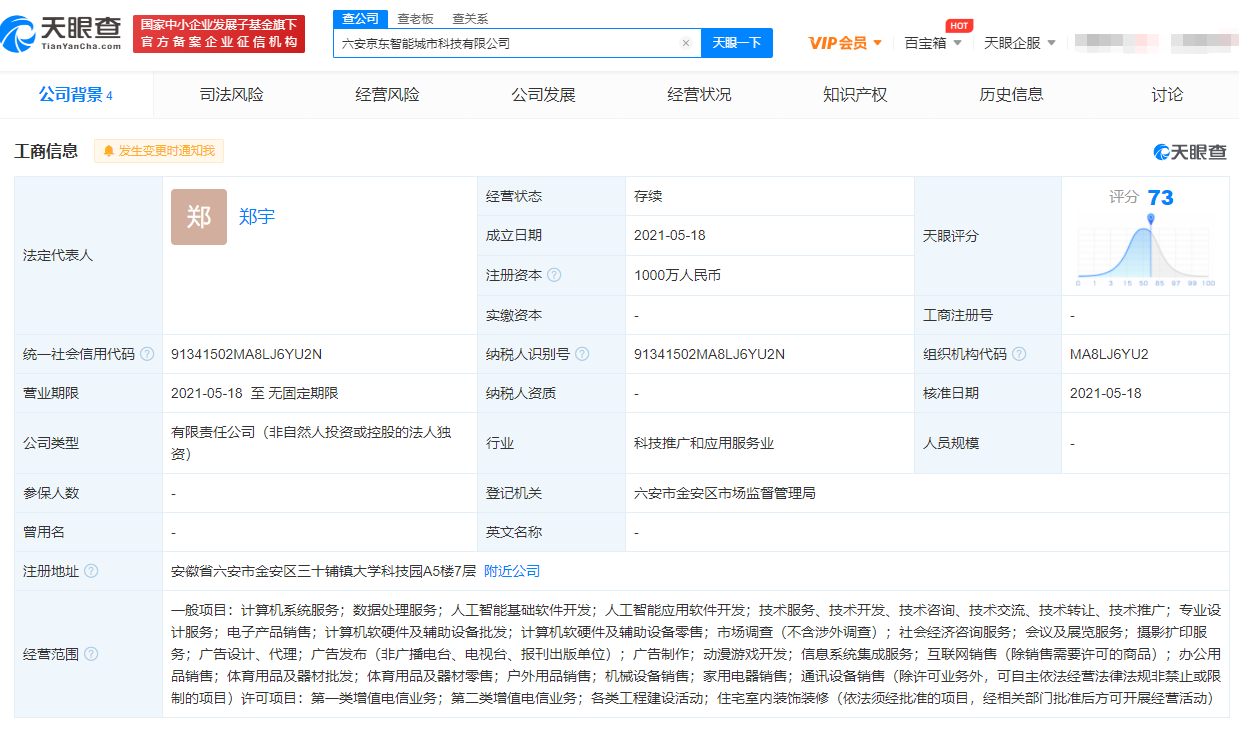Image resolution: width=1239 pixels, height=736 pixels.
Task: Click help icon next to 注册资本
Action: point(554,275)
